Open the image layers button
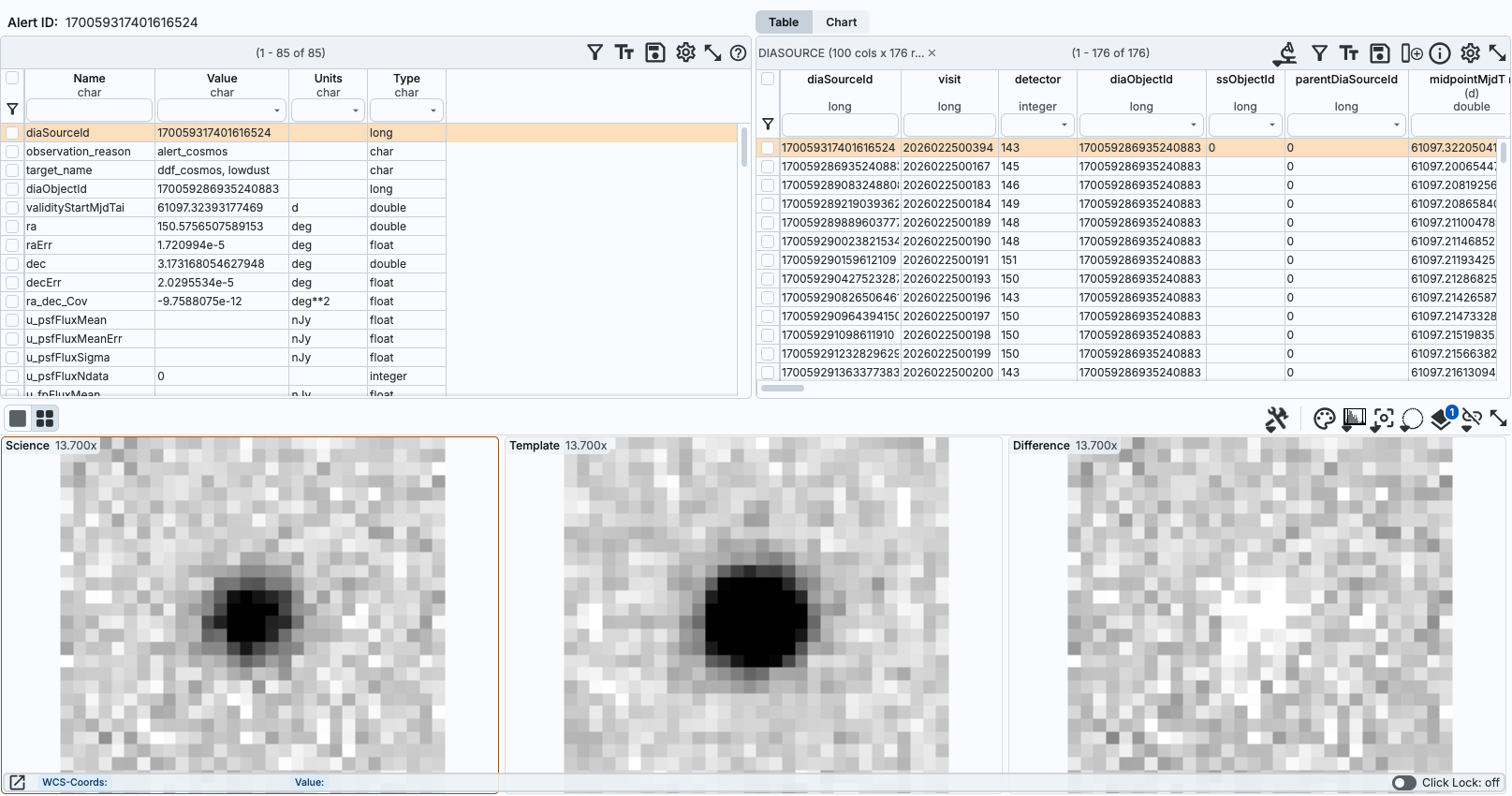This screenshot has width=1512, height=796. [x=1442, y=420]
